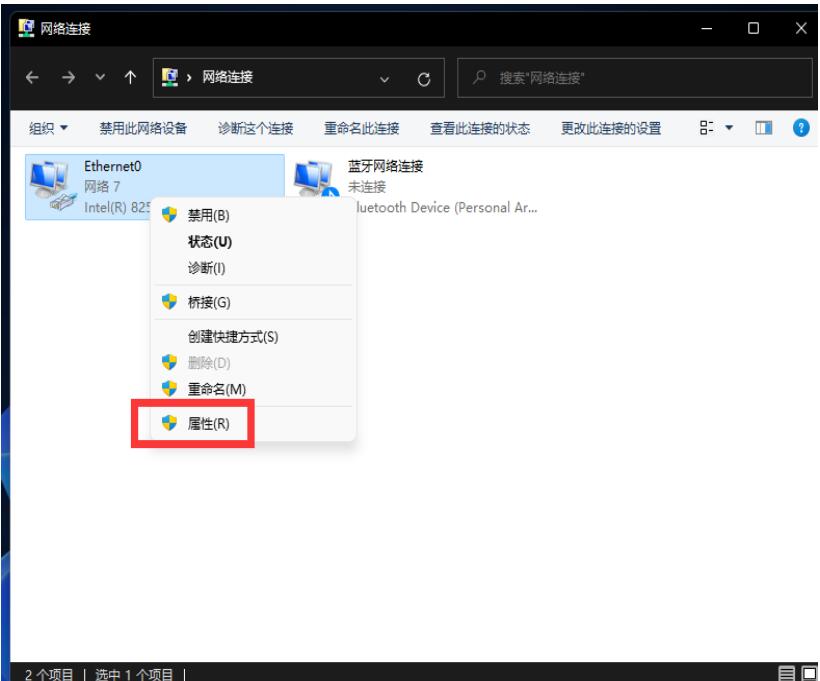
Task: Click the large icons view toggle in status bar
Action: click(807, 672)
